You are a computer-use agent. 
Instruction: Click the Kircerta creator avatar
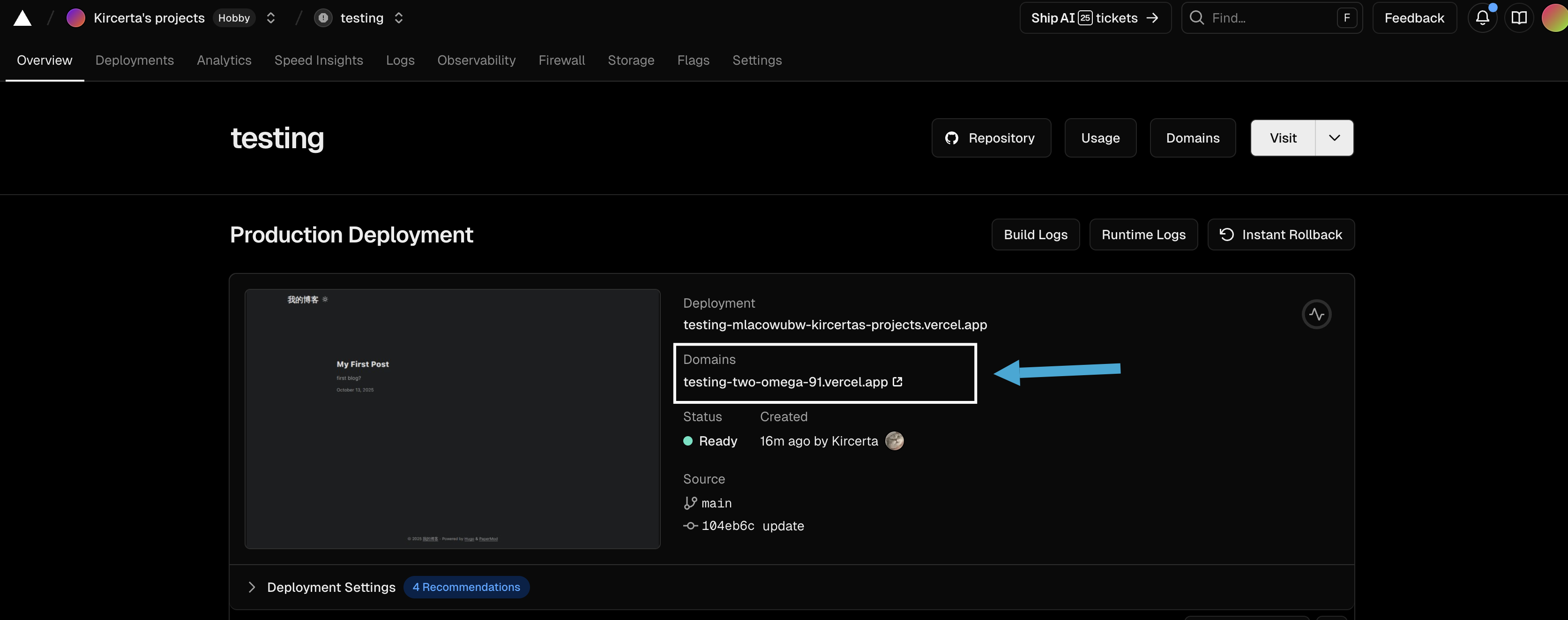pos(894,441)
